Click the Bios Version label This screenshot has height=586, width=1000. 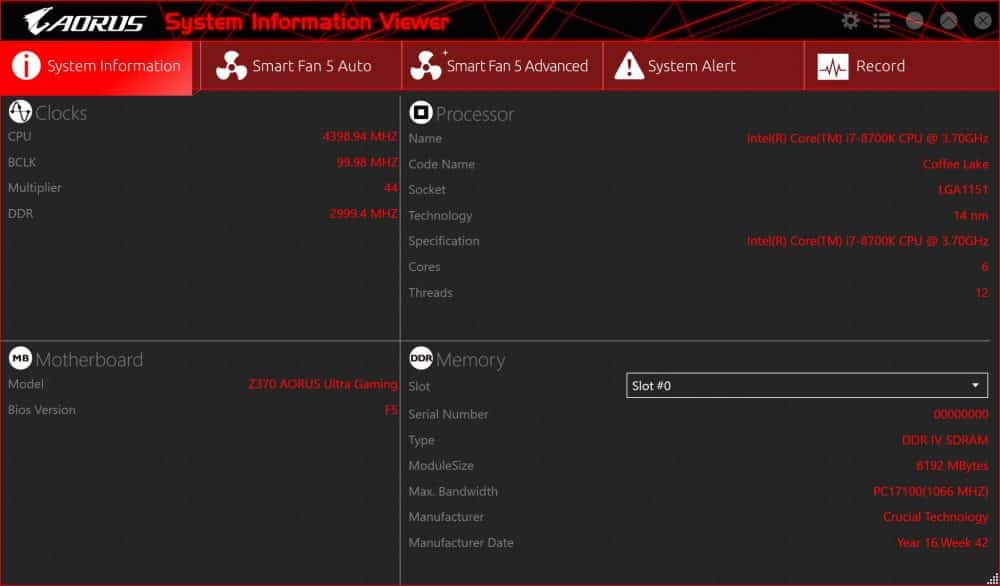(41, 410)
